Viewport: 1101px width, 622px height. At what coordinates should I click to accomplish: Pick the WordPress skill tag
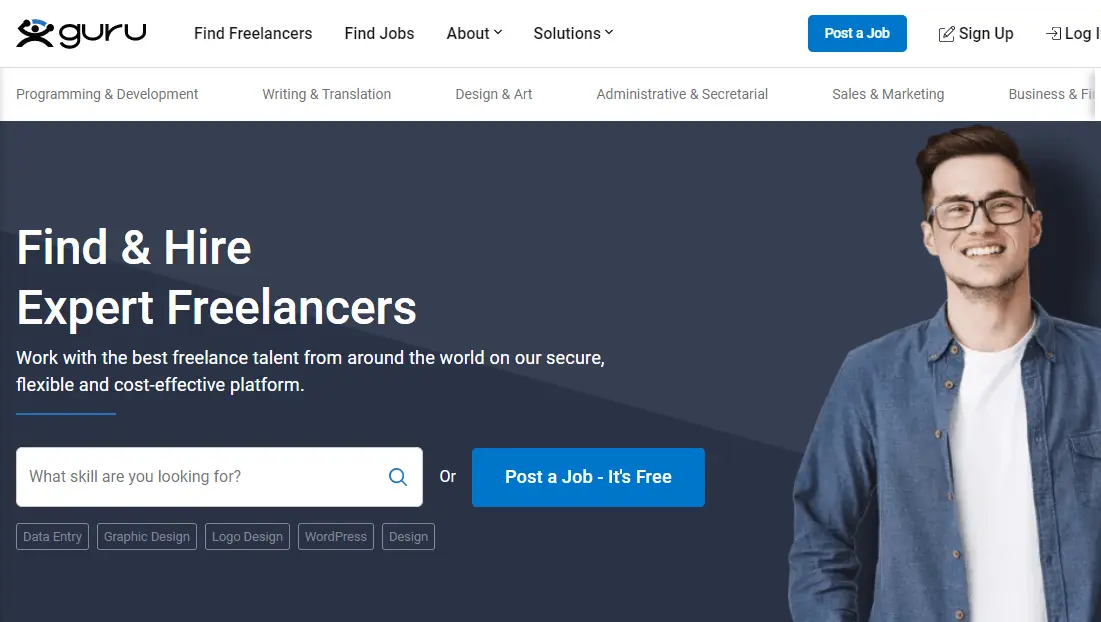tap(336, 537)
